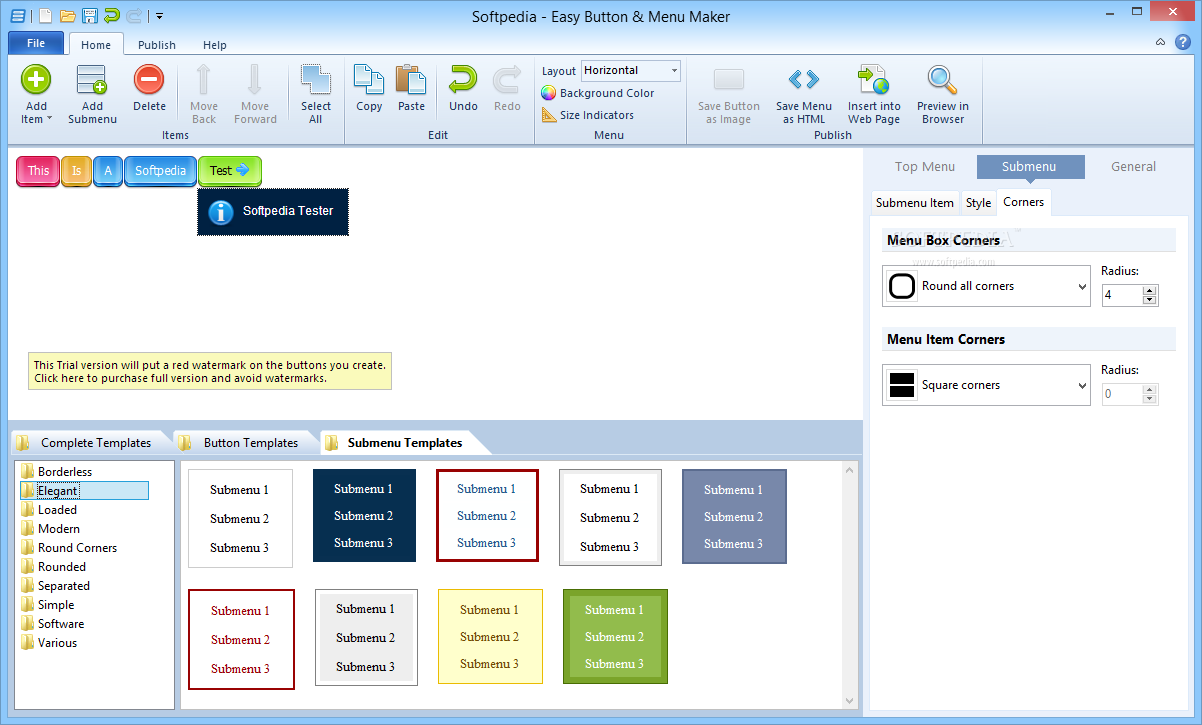Screen dimensions: 1202x725
Task: Delete the selected item
Action: point(149,88)
